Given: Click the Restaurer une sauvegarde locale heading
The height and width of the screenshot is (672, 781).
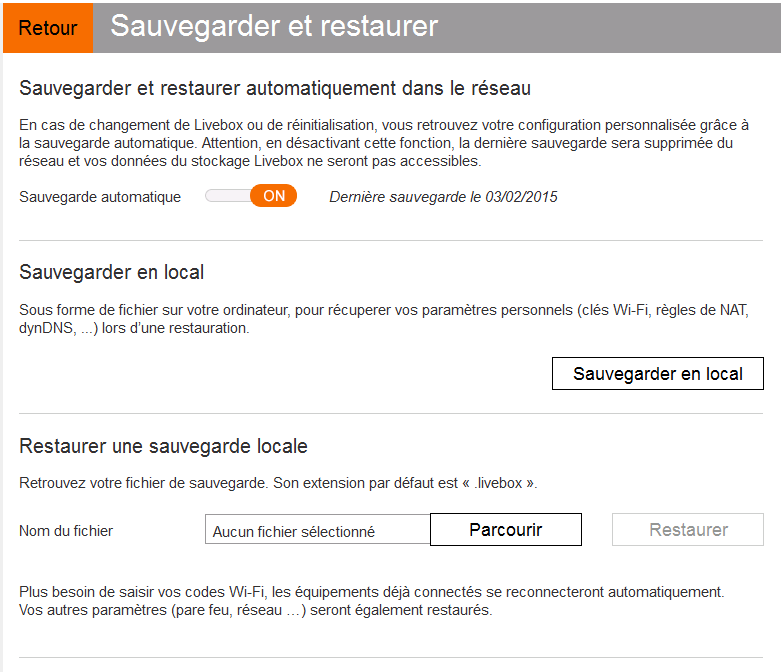Looking at the screenshot, I should 163,446.
